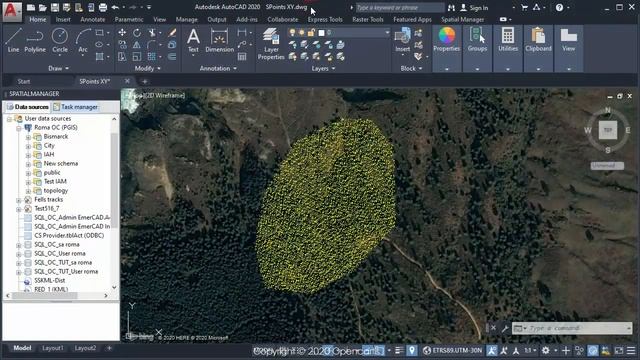Close the SPoints XY drawing tab

[127, 81]
